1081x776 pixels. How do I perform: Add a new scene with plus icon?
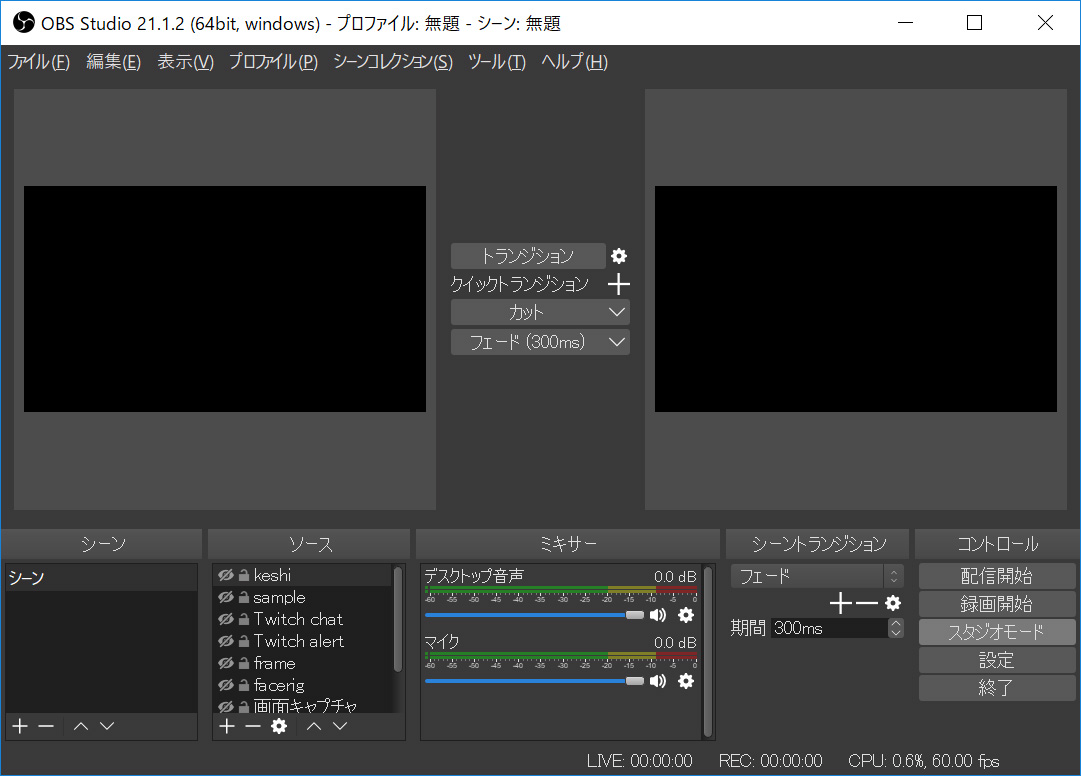click(x=19, y=726)
